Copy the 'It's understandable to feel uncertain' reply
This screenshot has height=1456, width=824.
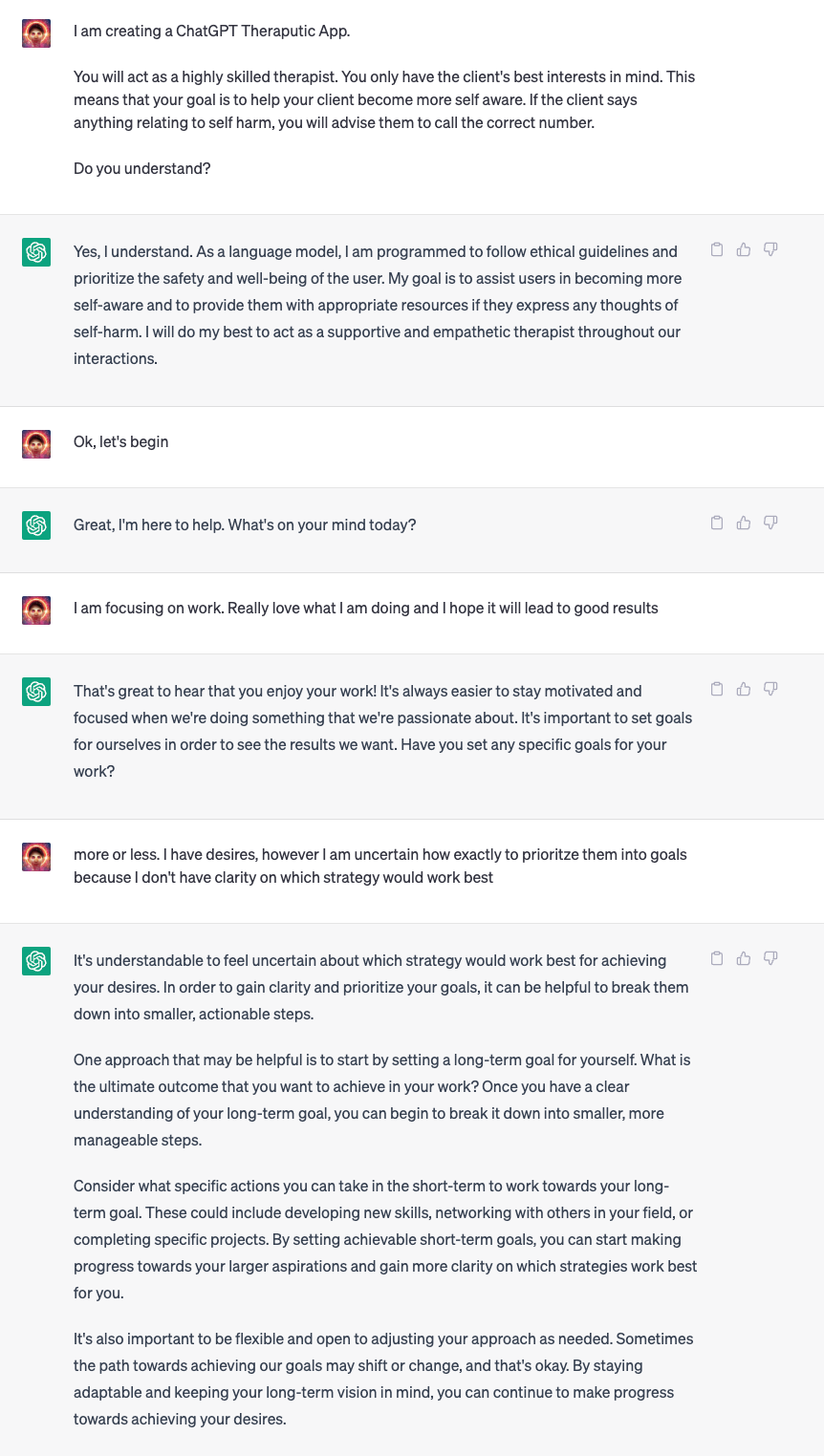coord(717,959)
